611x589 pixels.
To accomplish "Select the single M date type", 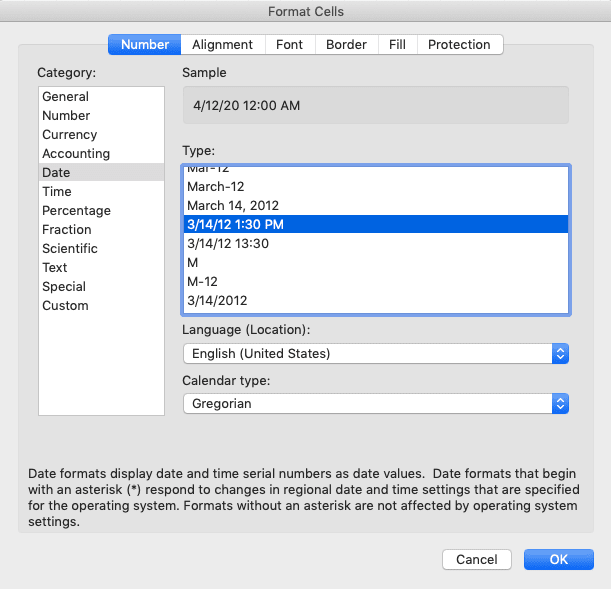I will (x=376, y=263).
